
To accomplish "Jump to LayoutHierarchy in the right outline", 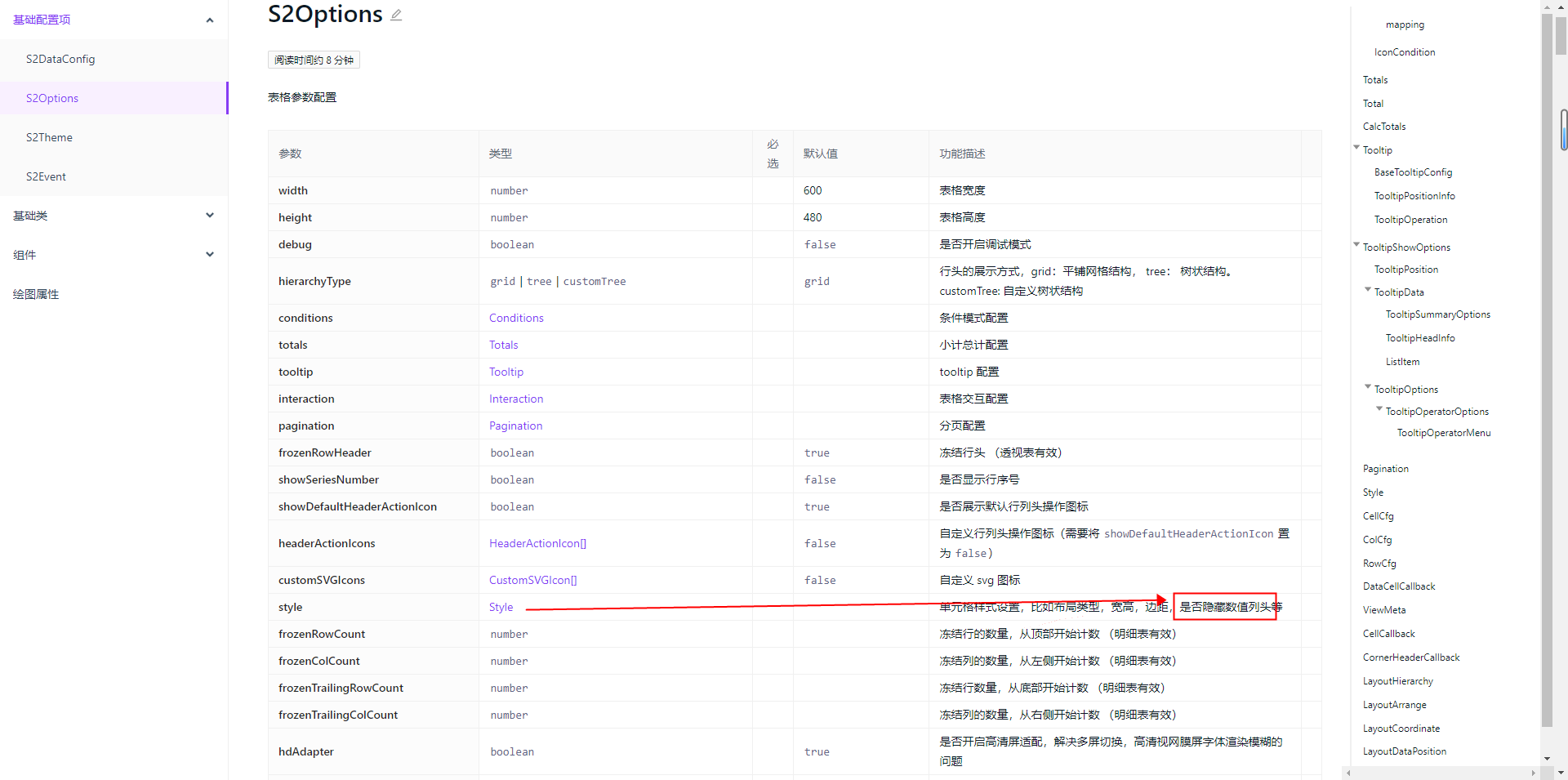I will click(x=1397, y=680).
